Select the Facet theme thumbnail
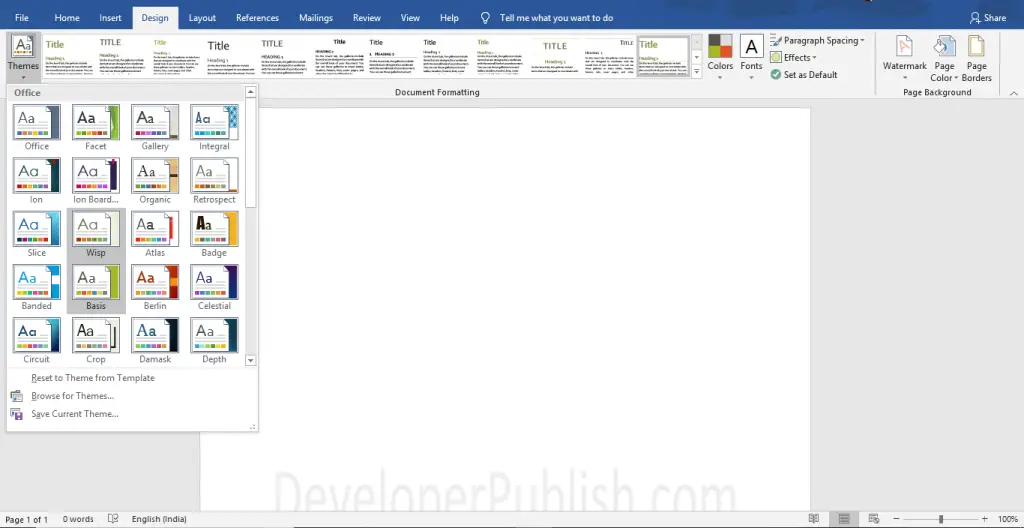1024x528 pixels. coord(96,122)
